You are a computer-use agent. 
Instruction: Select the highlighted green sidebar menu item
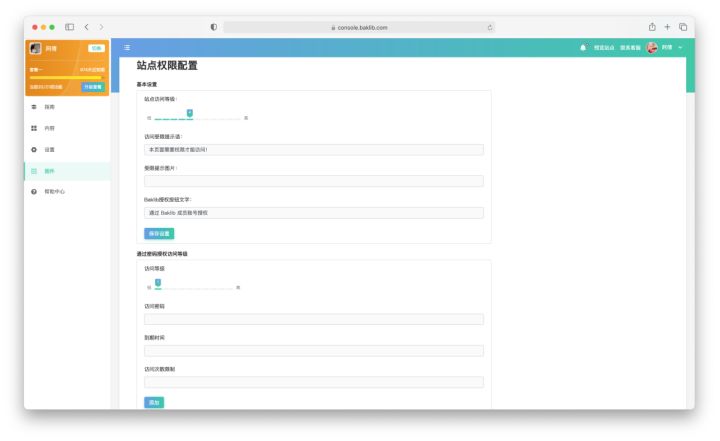pos(68,171)
